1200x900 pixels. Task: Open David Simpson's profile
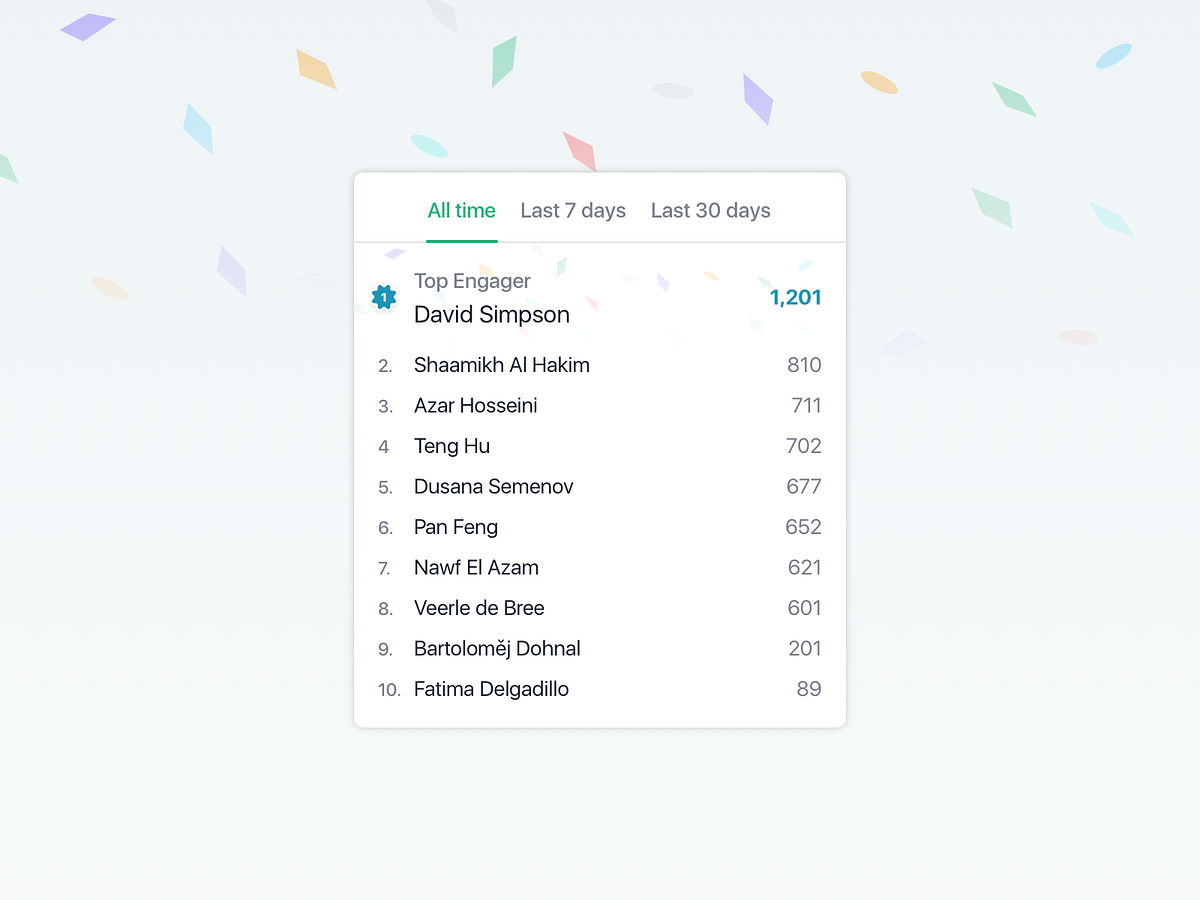point(491,314)
